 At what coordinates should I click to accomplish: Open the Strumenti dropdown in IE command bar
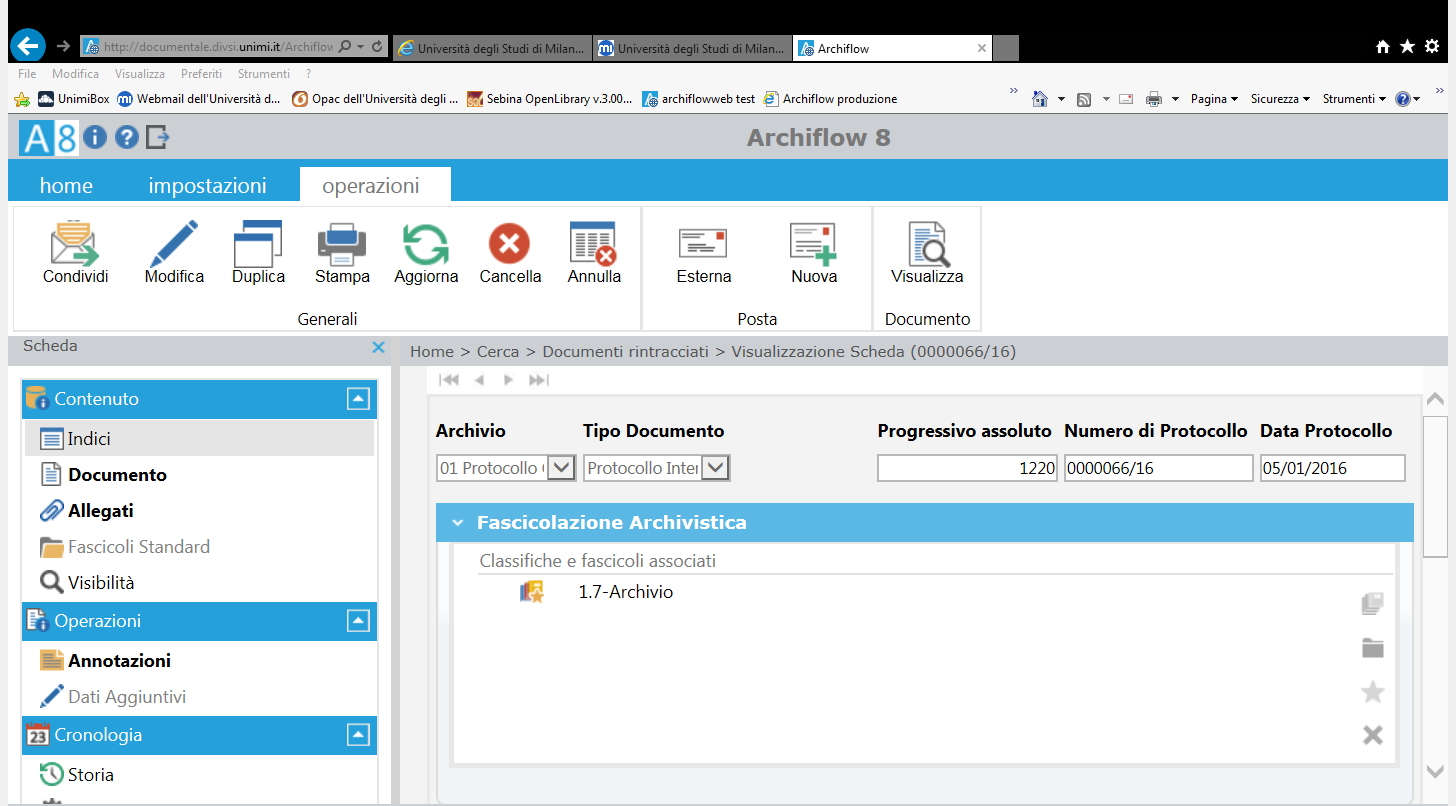click(1354, 99)
